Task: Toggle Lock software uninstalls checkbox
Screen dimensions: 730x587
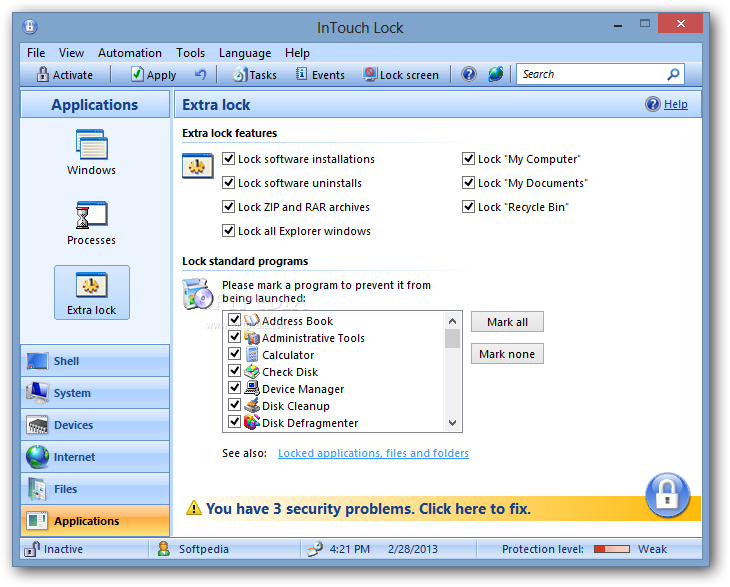Action: point(228,182)
